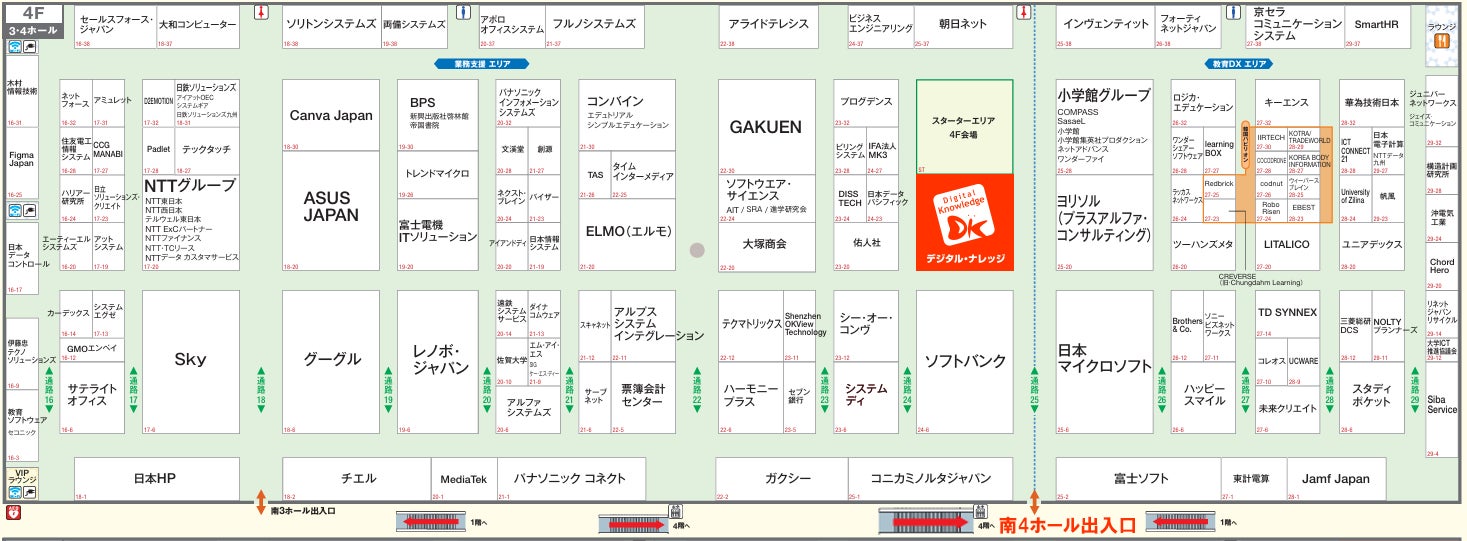Click the 通路18 aisle marker
The height and width of the screenshot is (541, 1467).
261,392
